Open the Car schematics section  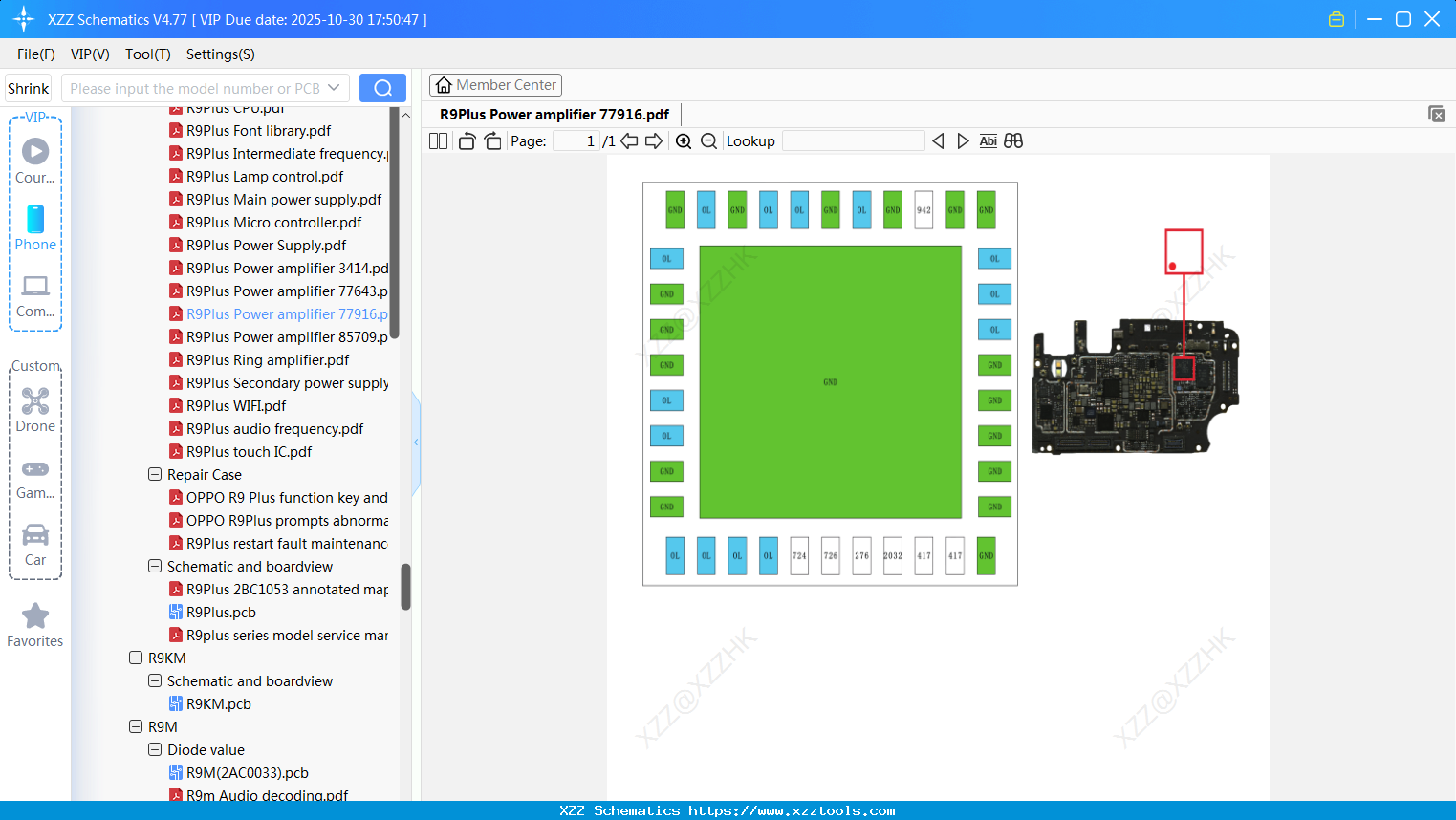click(x=35, y=545)
